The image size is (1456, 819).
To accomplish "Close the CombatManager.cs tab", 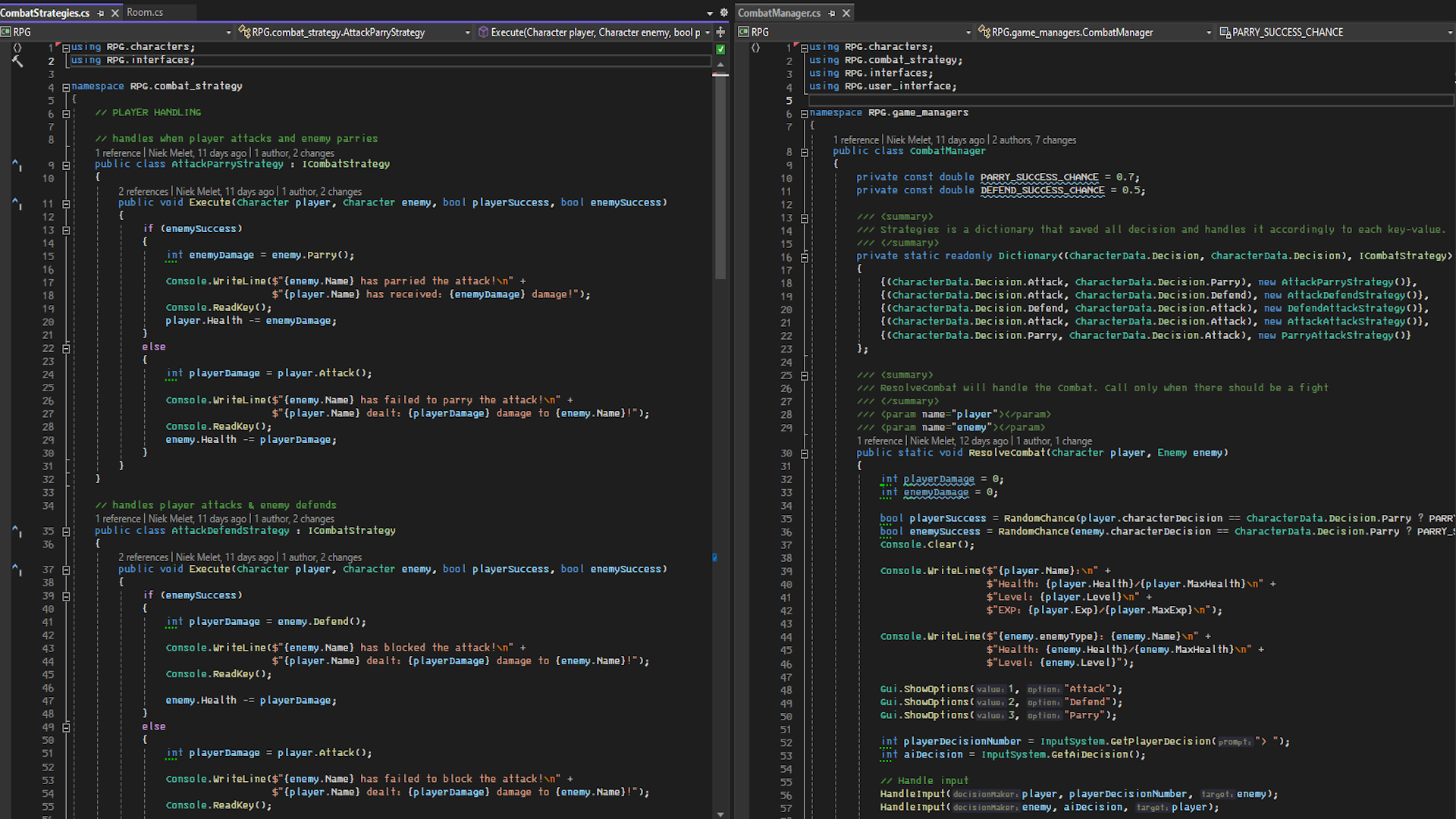I will click(846, 13).
